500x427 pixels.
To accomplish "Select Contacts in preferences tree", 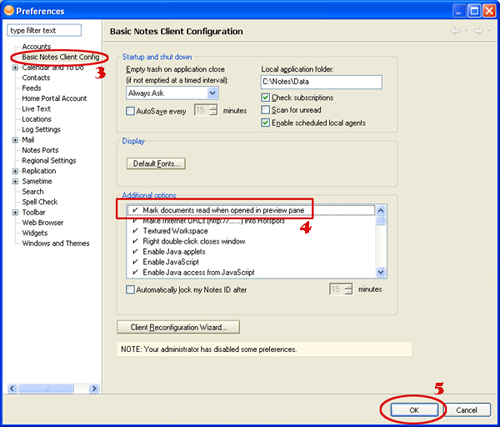I will [x=36, y=78].
